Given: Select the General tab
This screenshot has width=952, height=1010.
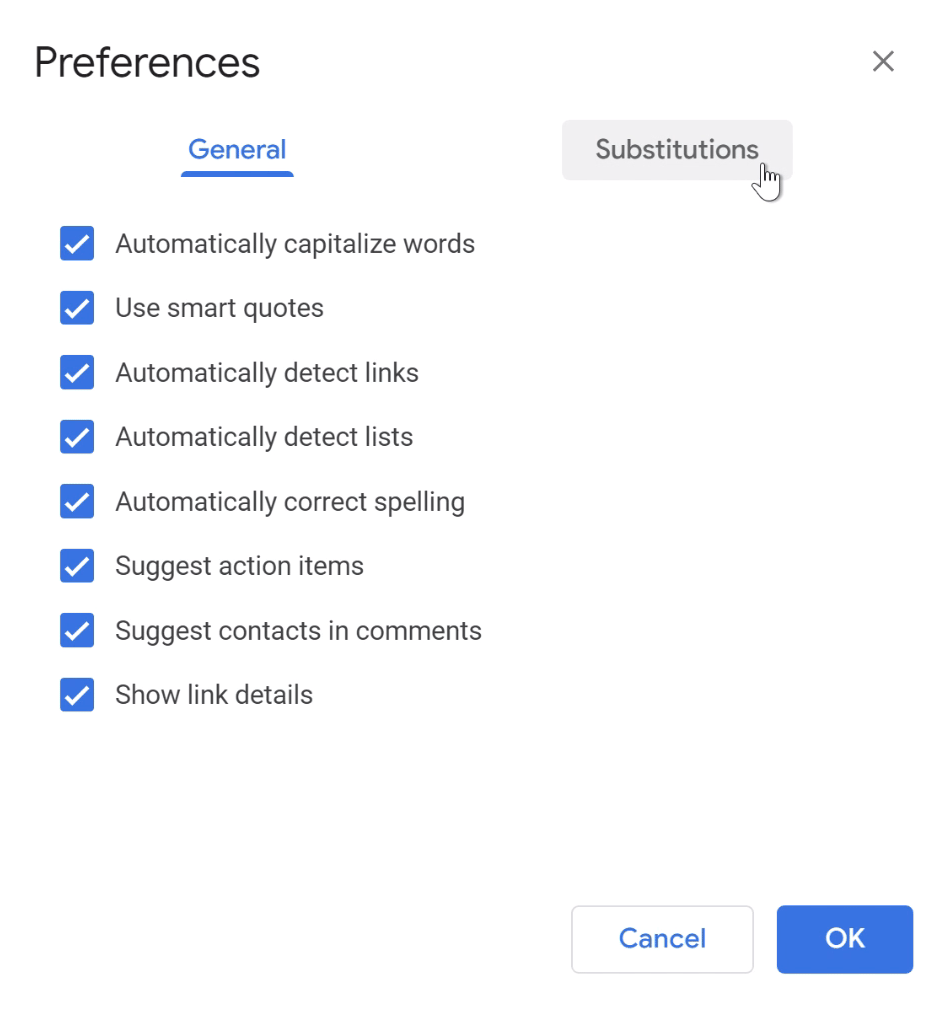Looking at the screenshot, I should point(237,149).
